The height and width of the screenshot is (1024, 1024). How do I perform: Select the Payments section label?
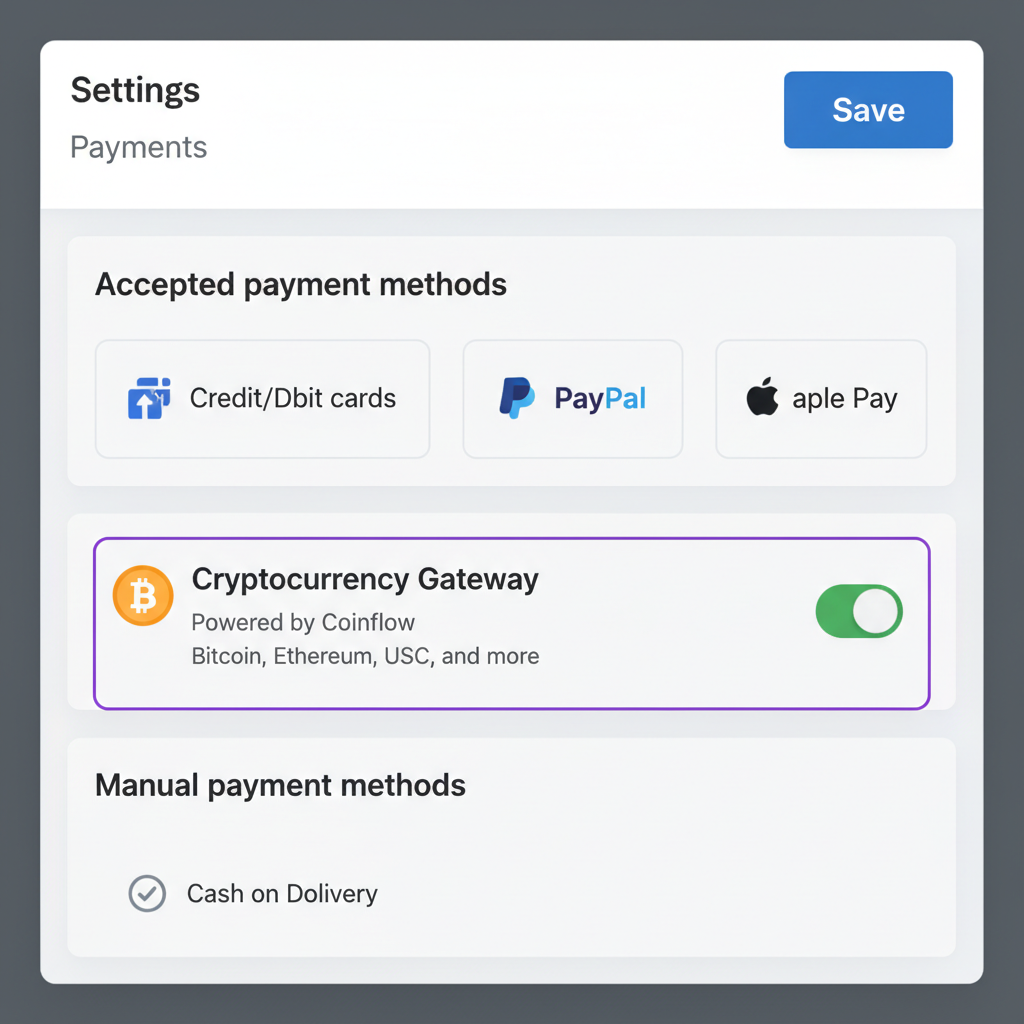pos(138,147)
